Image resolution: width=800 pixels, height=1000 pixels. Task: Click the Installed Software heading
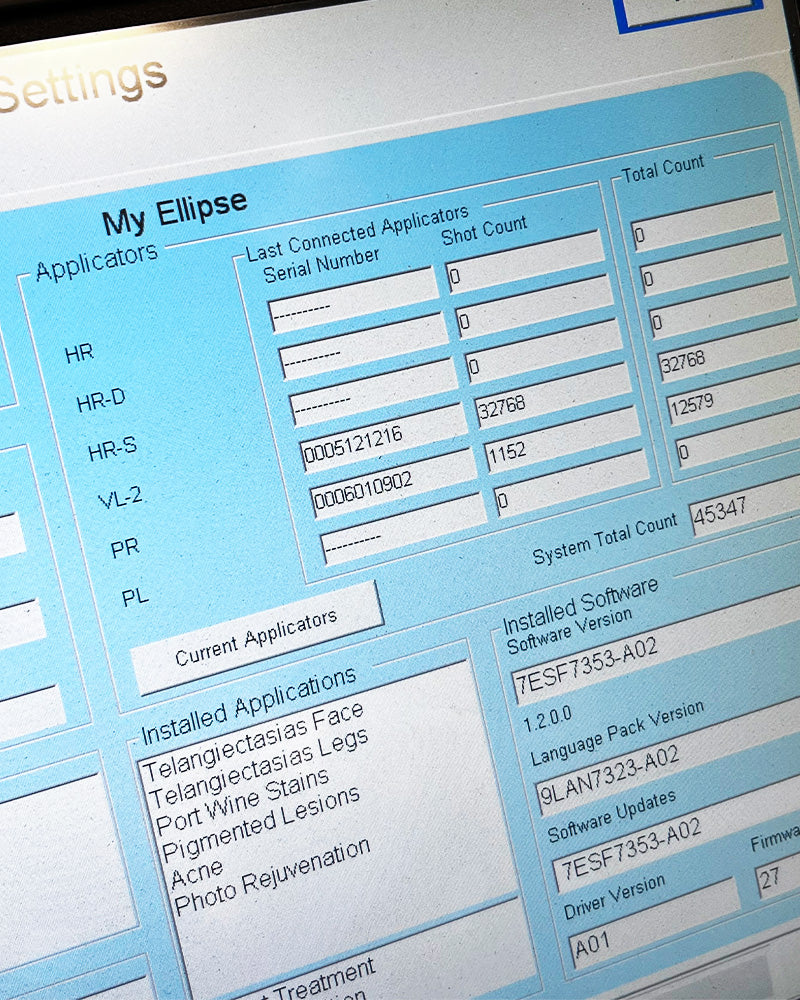click(580, 606)
